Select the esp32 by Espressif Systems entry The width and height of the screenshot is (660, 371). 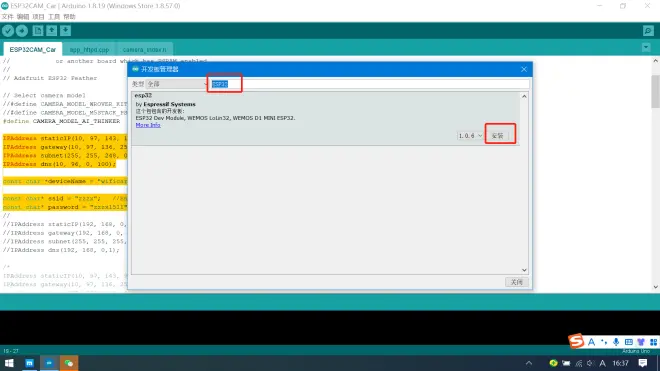point(325,119)
